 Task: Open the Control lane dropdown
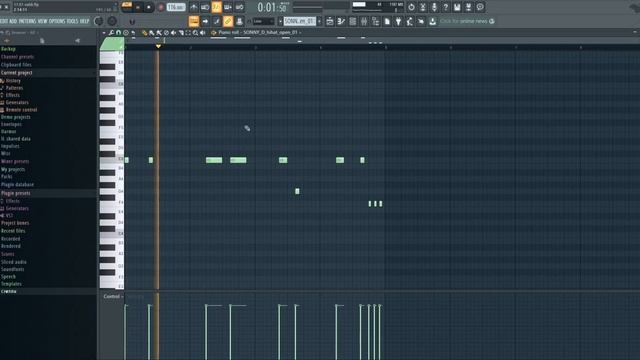pyautogui.click(x=113, y=296)
